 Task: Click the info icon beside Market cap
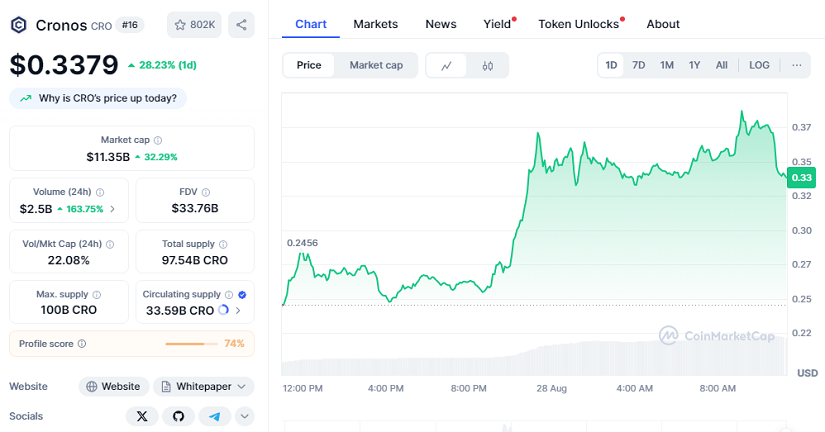[158, 140]
